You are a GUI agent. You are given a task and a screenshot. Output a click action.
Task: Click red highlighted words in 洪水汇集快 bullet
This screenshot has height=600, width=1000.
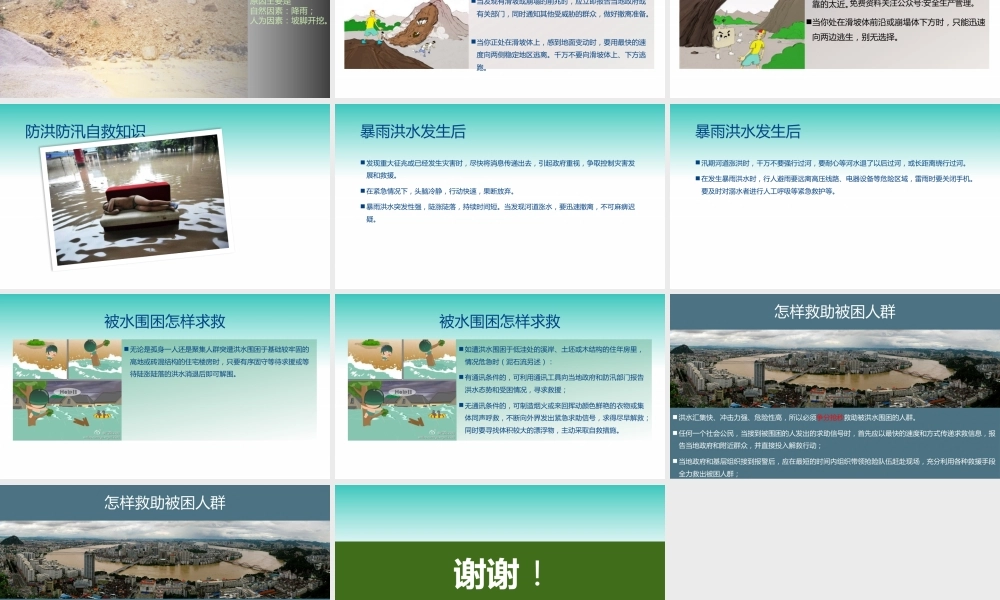[x=830, y=418]
